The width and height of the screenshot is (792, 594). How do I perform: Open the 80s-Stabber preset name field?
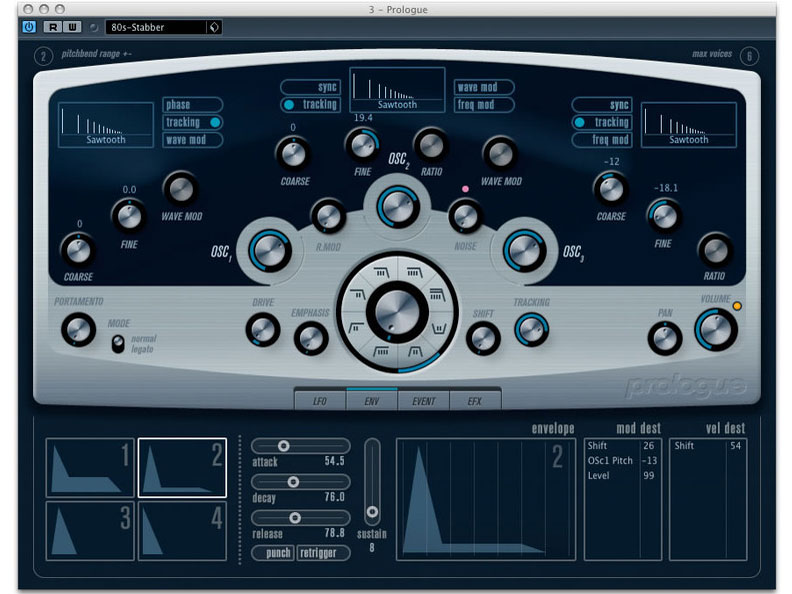tap(156, 27)
